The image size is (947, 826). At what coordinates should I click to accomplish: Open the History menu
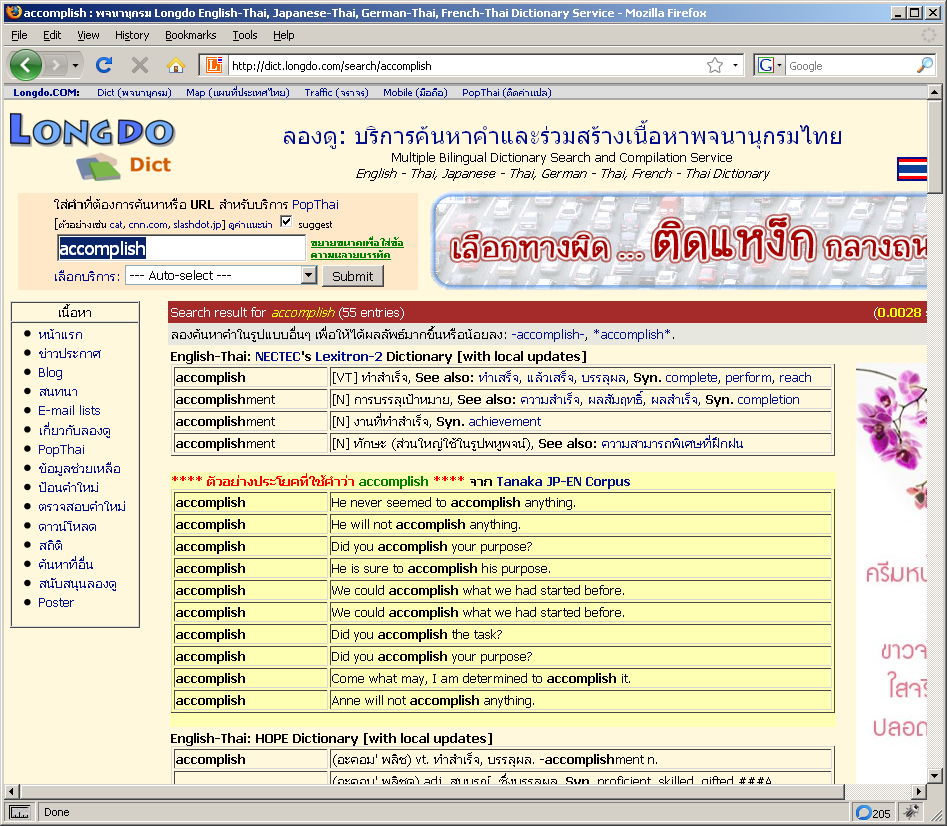[x=132, y=35]
